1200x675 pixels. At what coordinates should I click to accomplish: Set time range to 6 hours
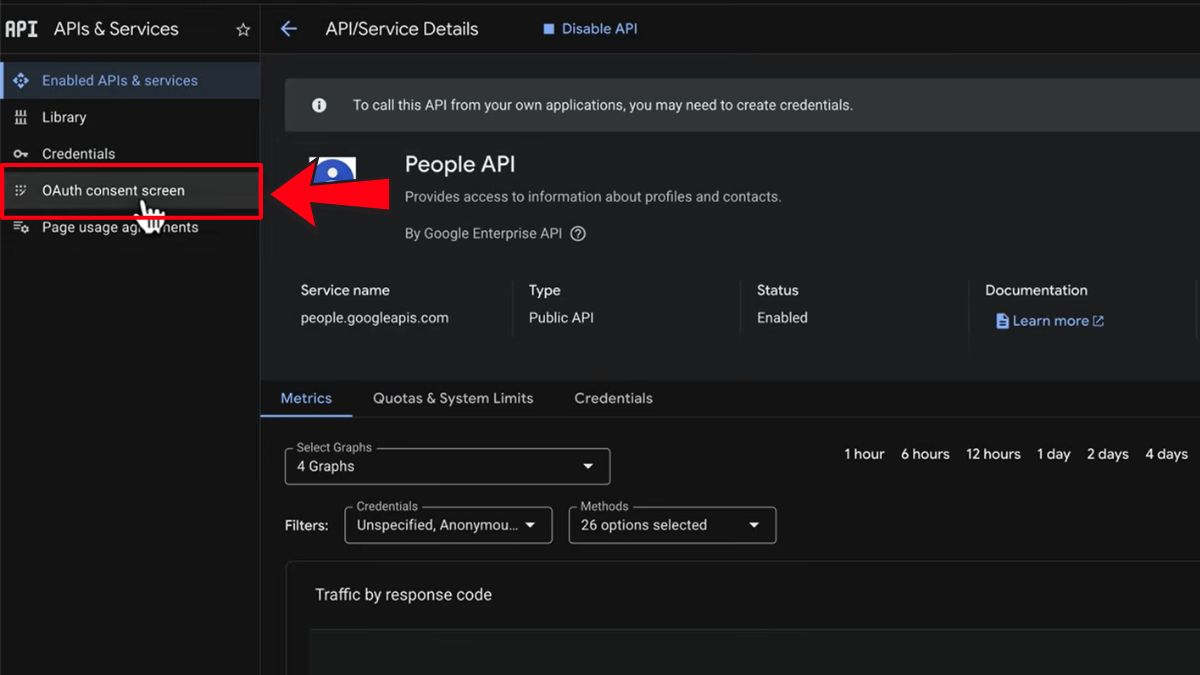(925, 454)
